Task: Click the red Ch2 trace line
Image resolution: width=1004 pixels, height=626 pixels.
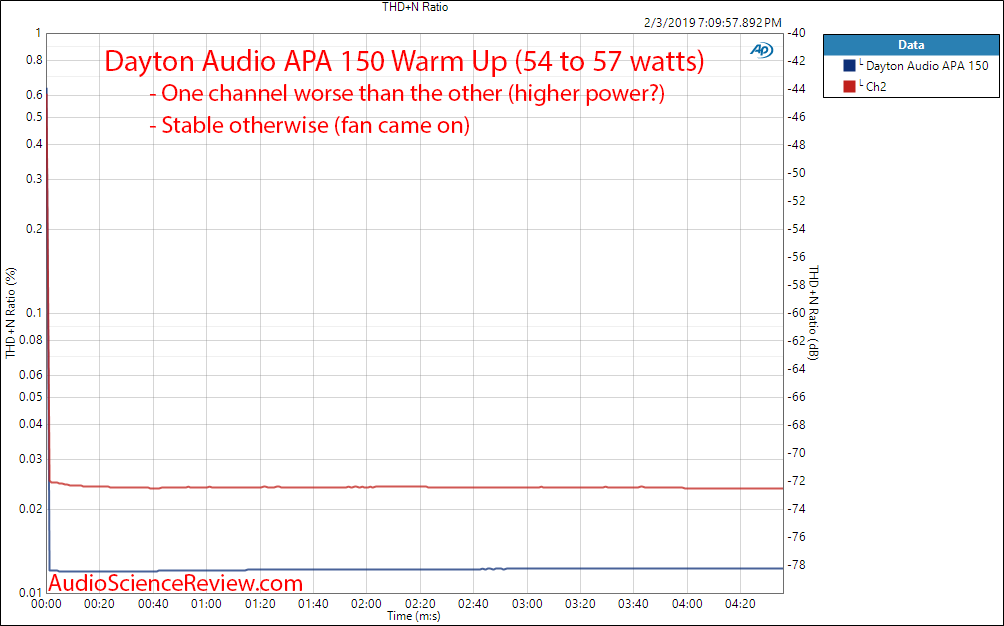Action: coord(416,487)
